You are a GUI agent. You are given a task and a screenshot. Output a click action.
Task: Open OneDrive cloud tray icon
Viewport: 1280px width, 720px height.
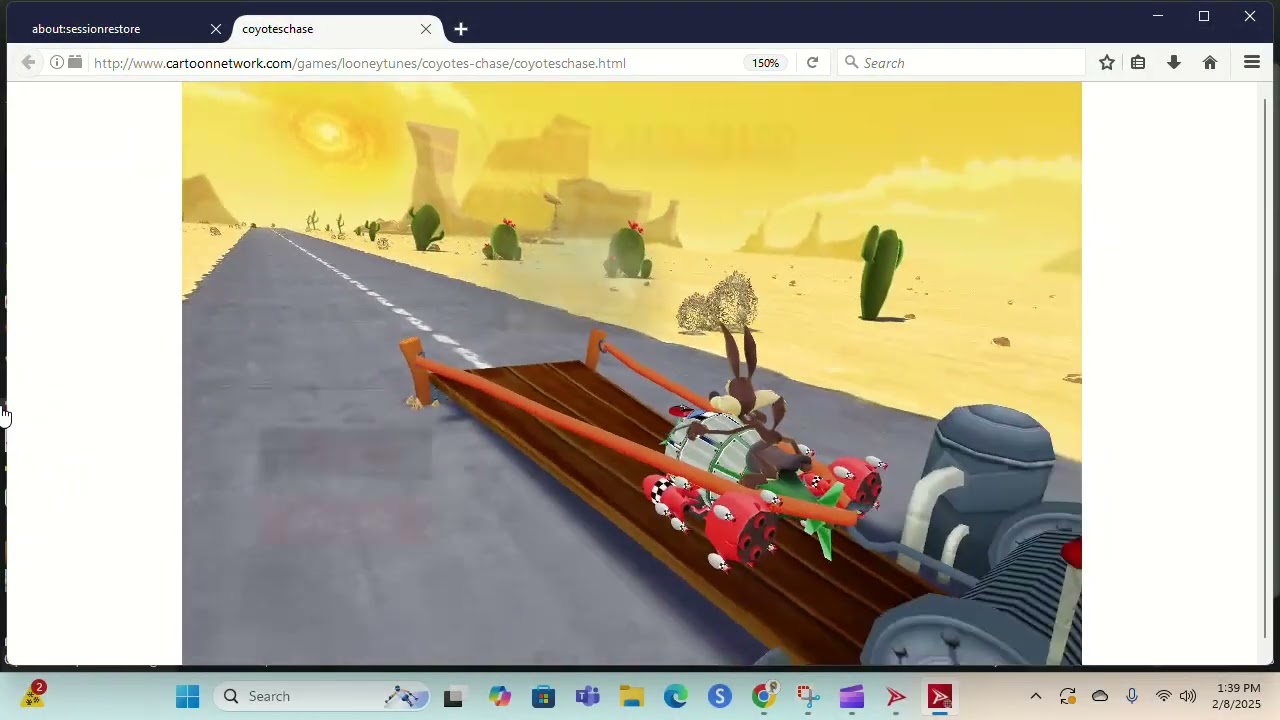(1100, 696)
